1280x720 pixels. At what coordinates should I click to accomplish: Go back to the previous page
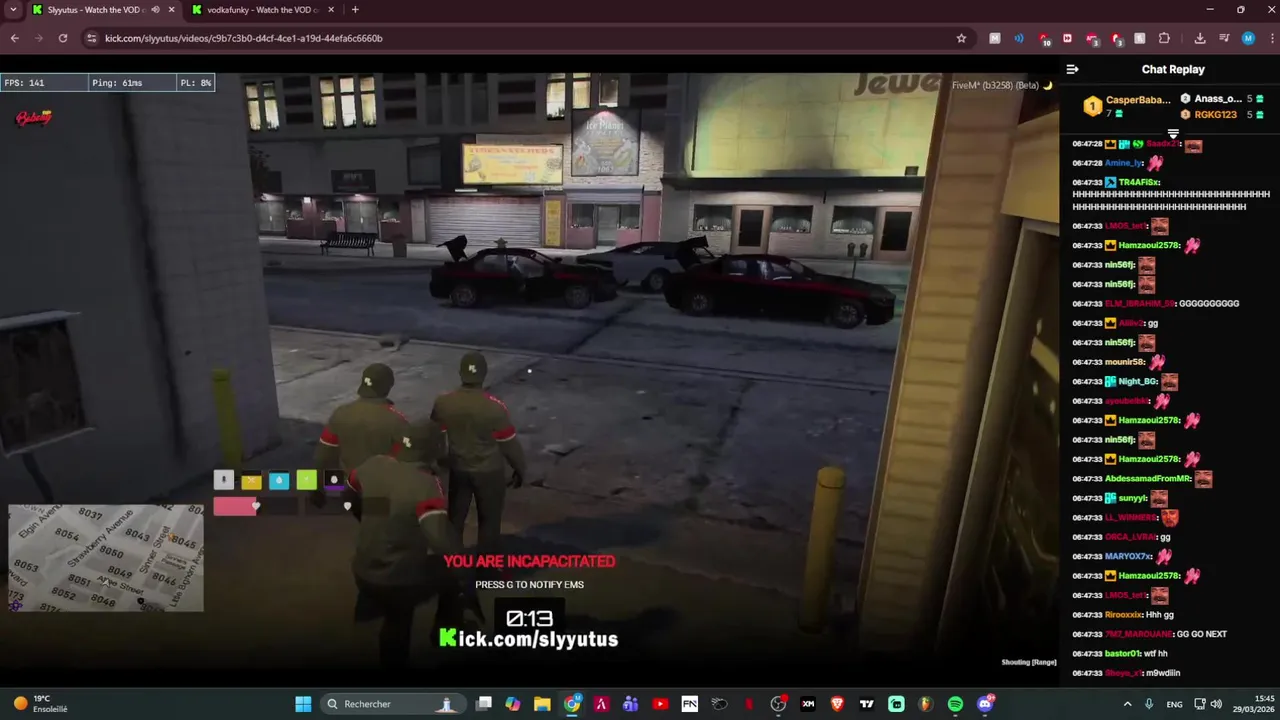coord(14,38)
